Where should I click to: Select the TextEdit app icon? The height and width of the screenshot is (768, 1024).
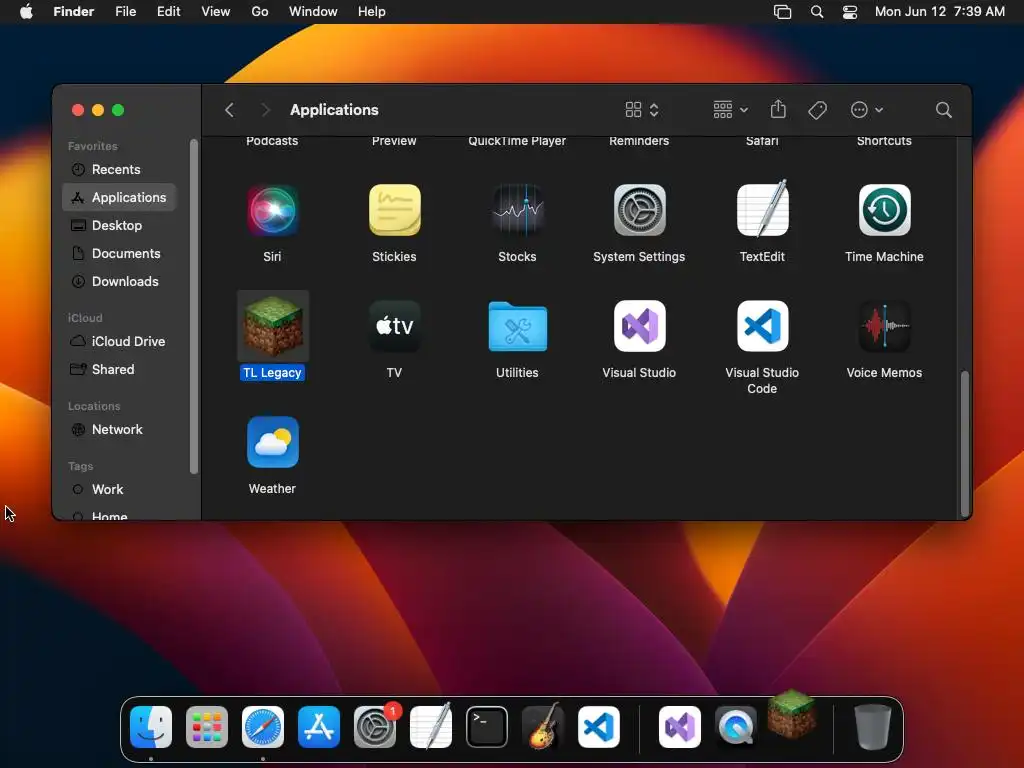coord(762,209)
